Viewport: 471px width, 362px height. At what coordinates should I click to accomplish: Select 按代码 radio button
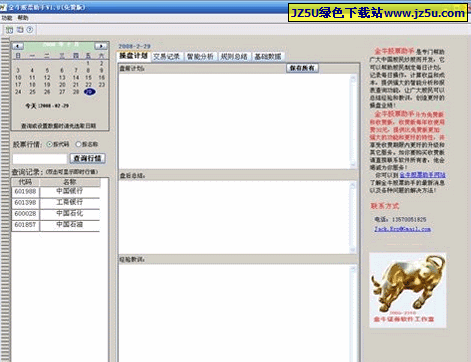tap(50, 144)
